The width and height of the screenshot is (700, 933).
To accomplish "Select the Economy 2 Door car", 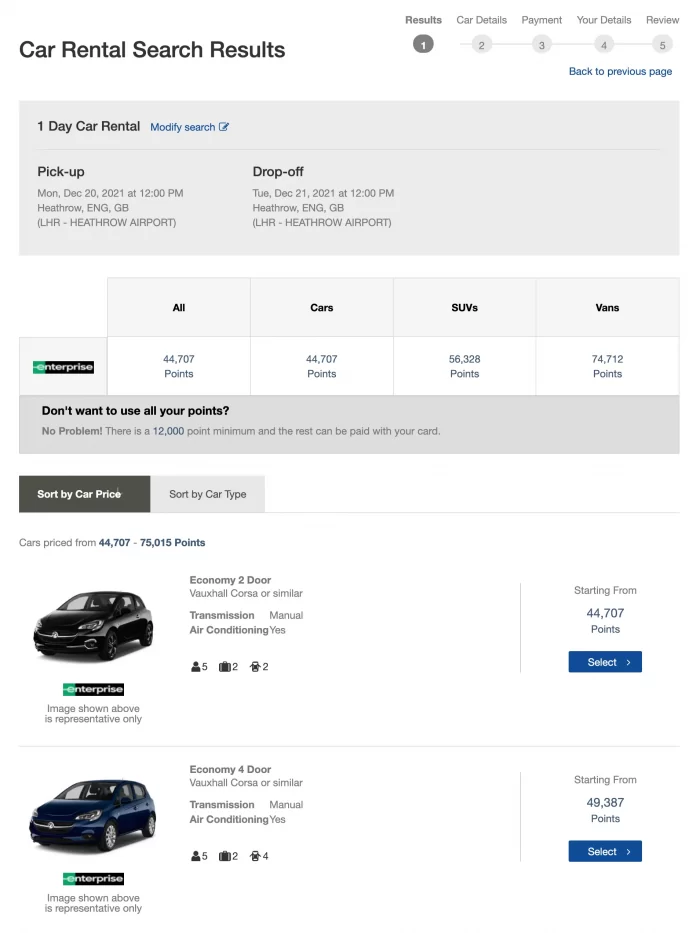I will (605, 662).
